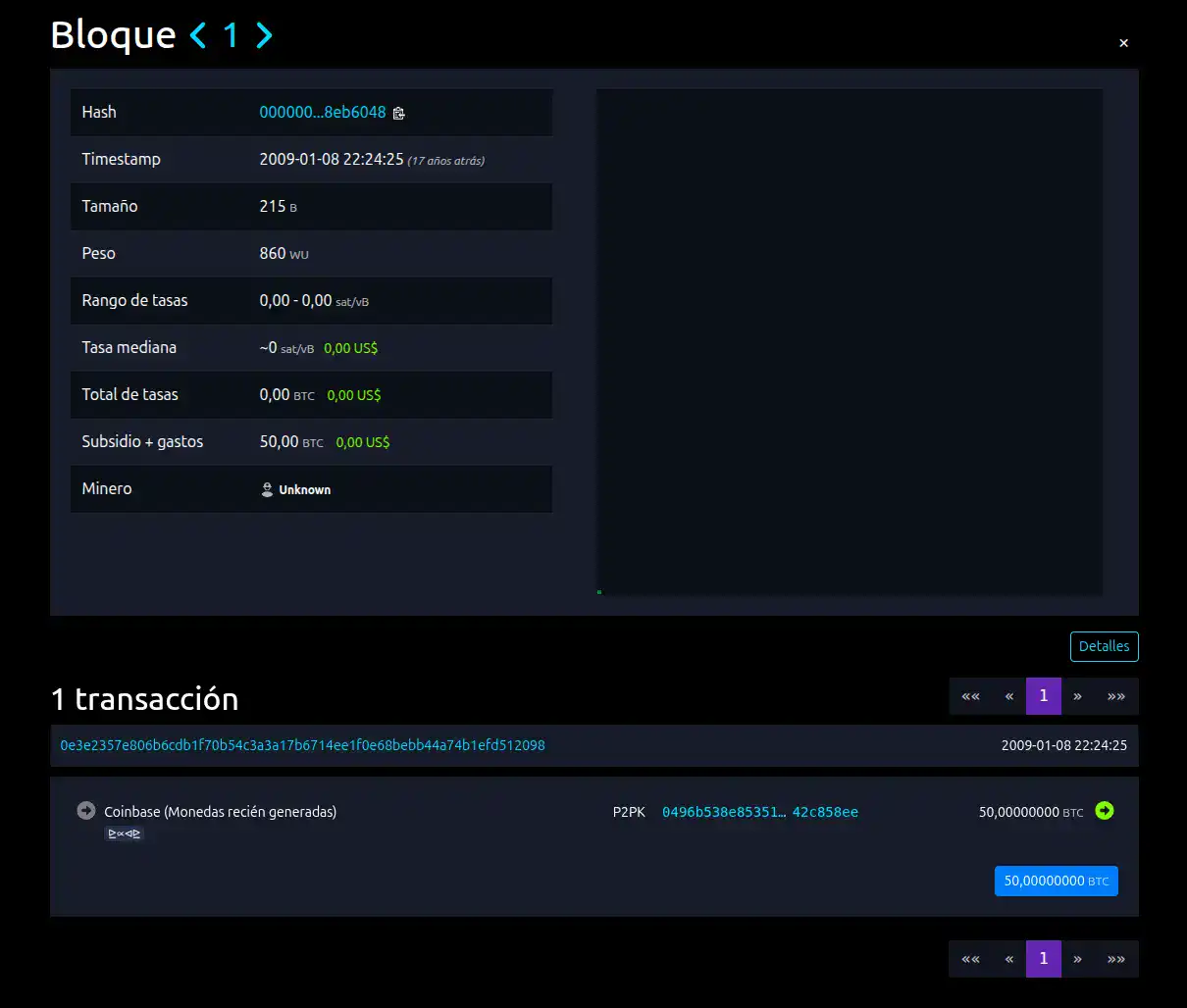Click the transaction timestamp 2009-01-08 22:24:25
The height and width of the screenshot is (1008, 1187).
coord(1064,745)
